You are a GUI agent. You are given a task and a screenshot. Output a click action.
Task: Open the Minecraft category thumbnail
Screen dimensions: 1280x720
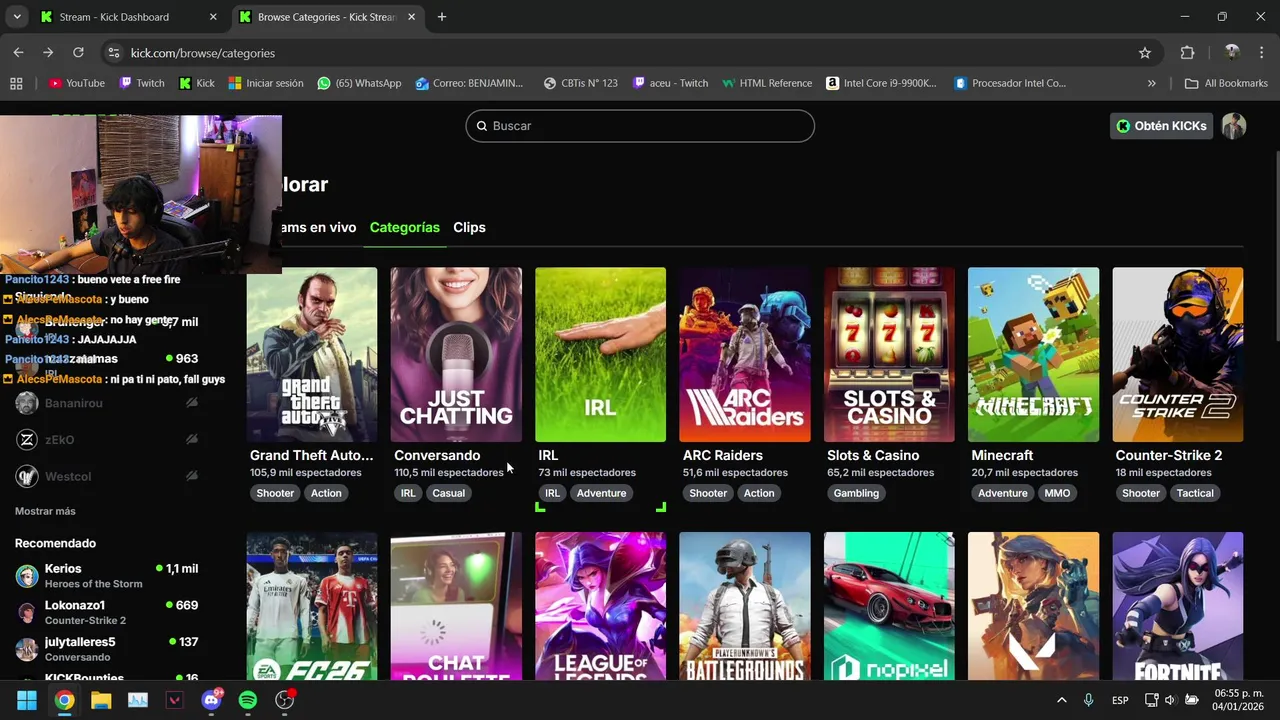1033,354
